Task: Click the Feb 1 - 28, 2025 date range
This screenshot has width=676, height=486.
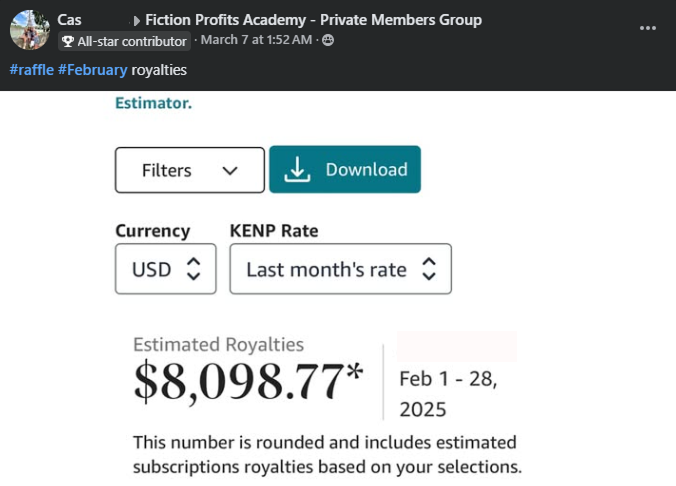Action: point(447,394)
